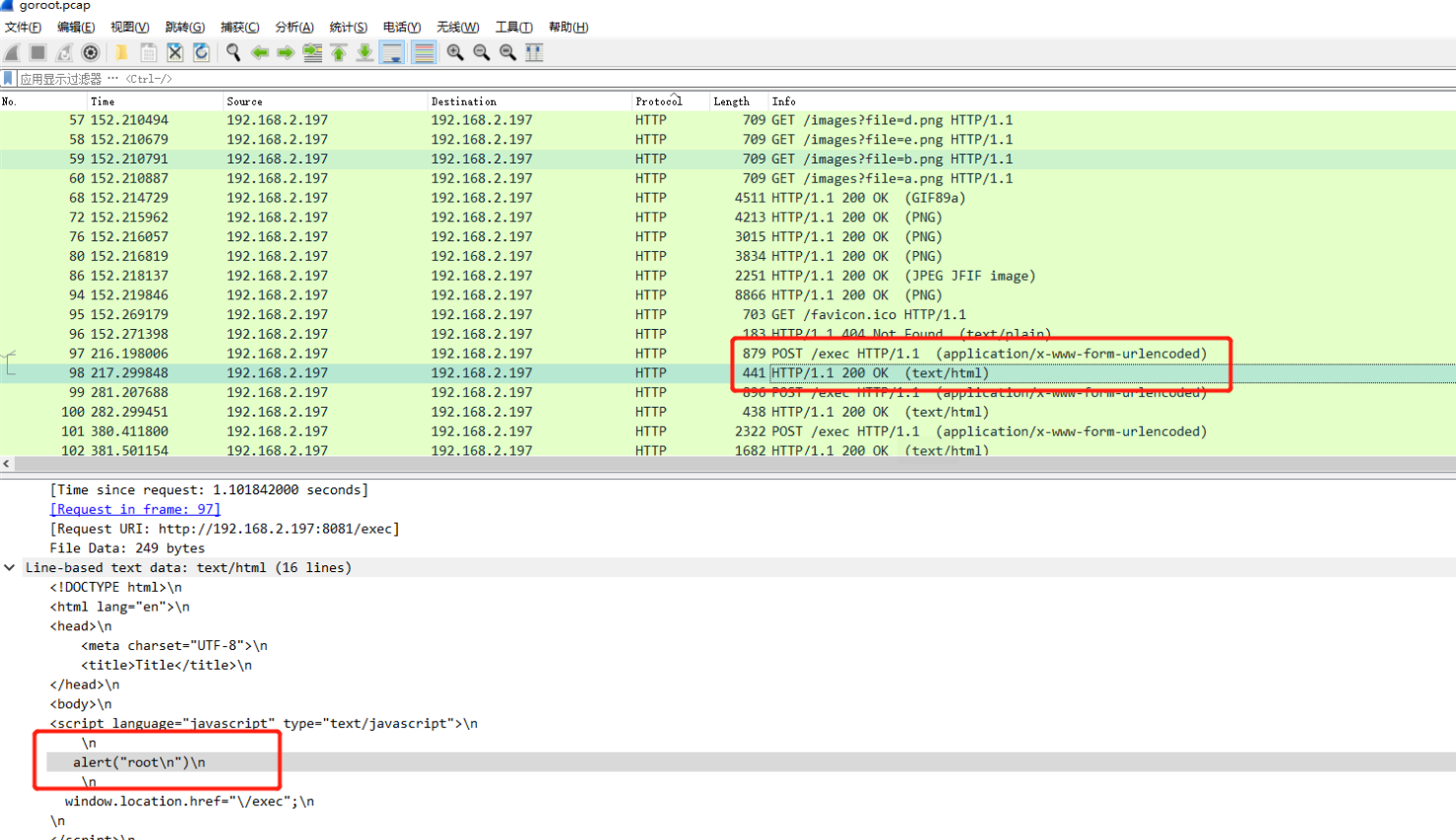Sort packets by the Source column
1456x840 pixels.
coord(325,101)
